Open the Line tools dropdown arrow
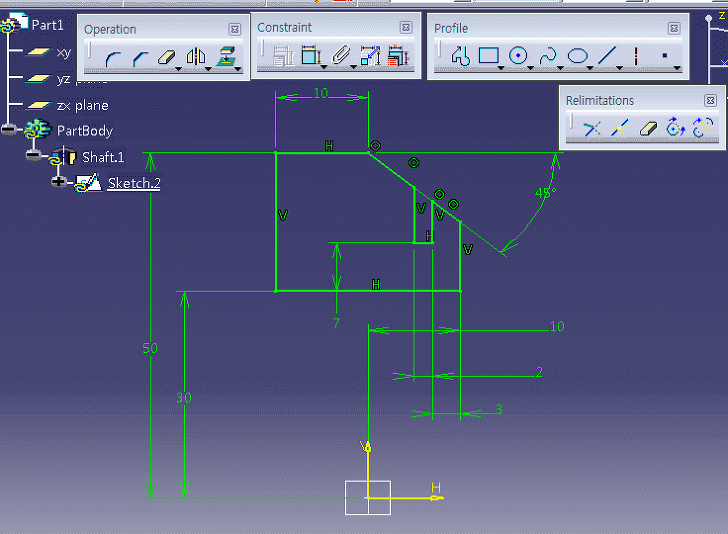The height and width of the screenshot is (534, 728). click(x=619, y=68)
